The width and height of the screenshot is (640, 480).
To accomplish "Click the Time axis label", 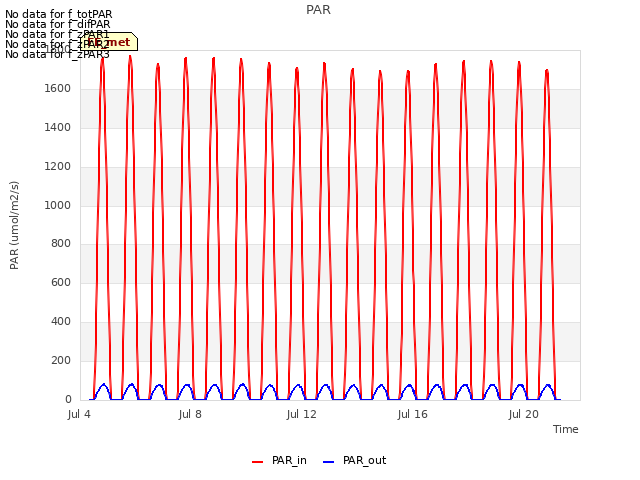I will pyautogui.click(x=566, y=429).
